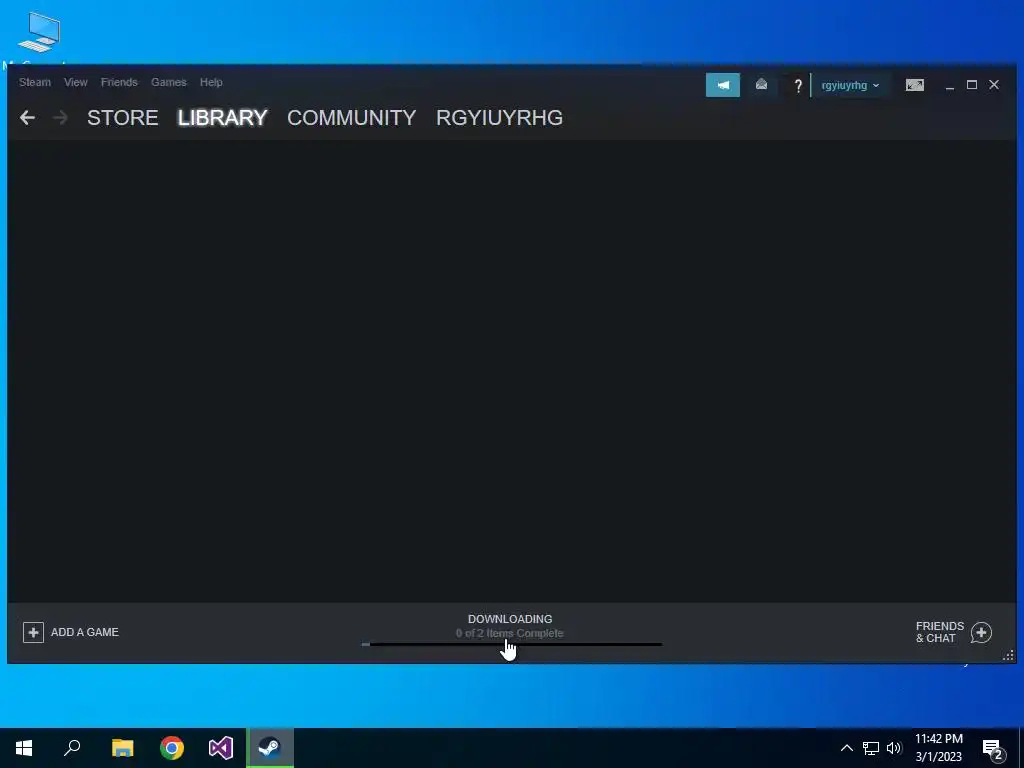
Task: Maximize the Steam window
Action: pos(972,85)
